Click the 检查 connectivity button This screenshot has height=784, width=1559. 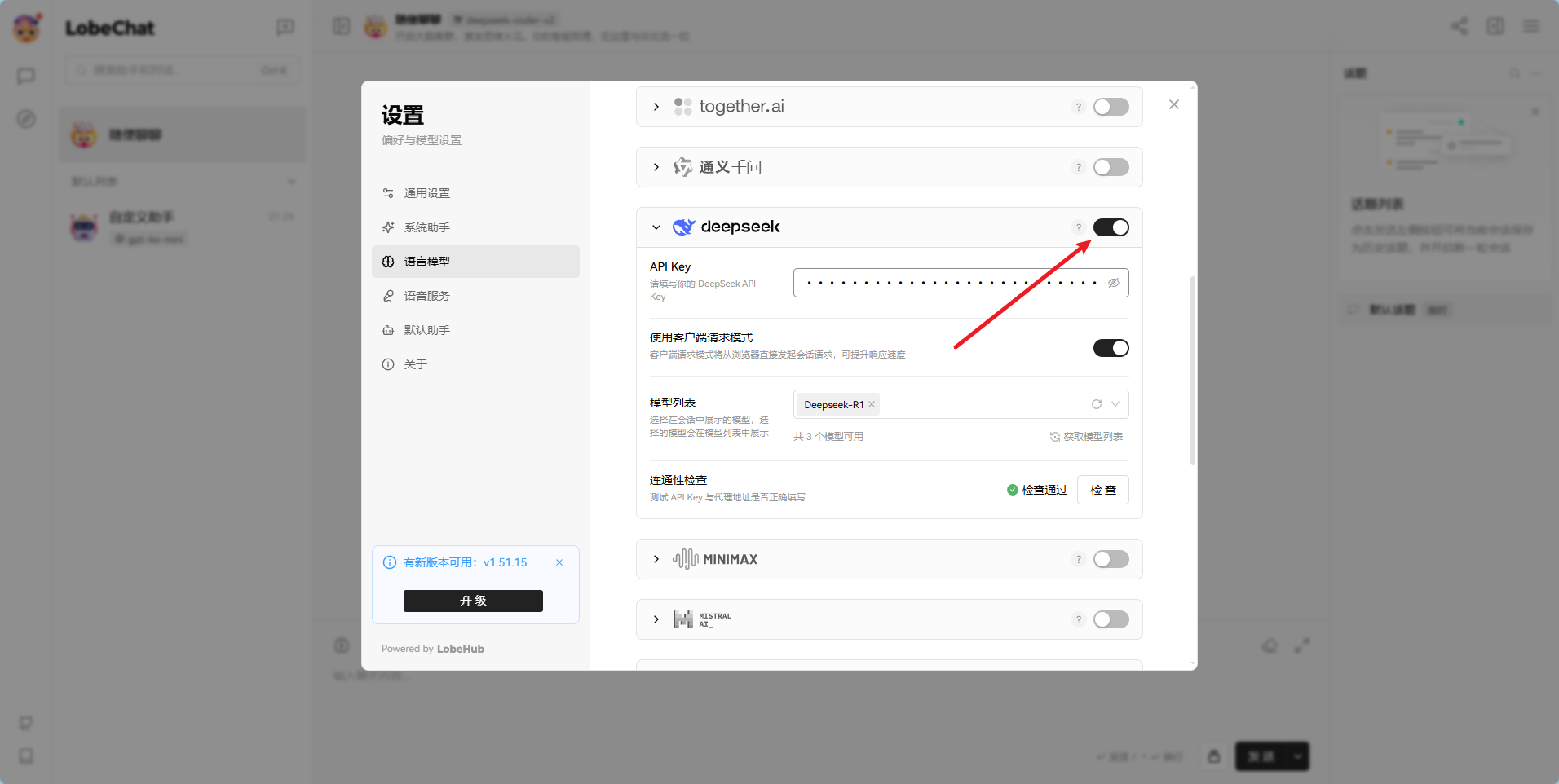1102,490
